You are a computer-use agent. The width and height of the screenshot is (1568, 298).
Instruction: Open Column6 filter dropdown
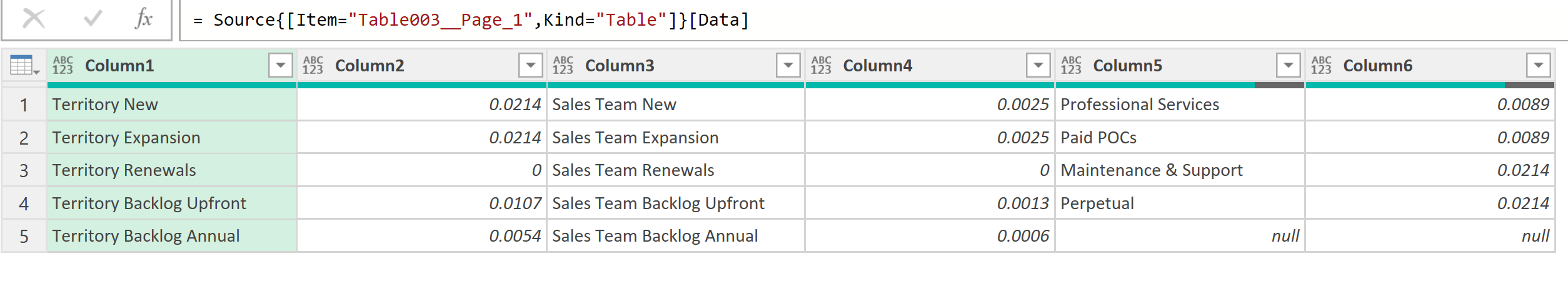1539,65
